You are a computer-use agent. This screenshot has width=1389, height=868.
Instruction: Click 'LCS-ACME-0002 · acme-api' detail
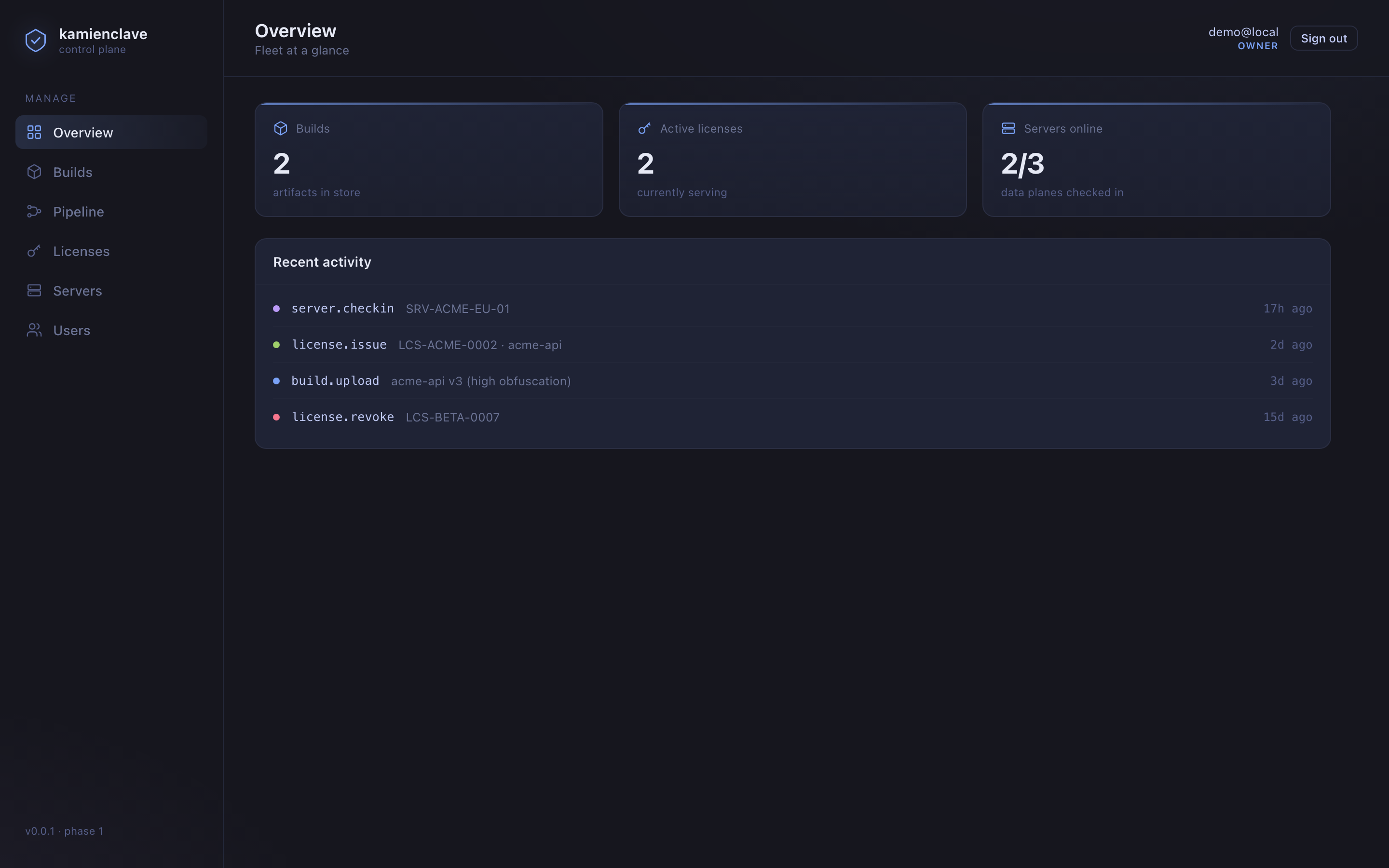coord(480,345)
